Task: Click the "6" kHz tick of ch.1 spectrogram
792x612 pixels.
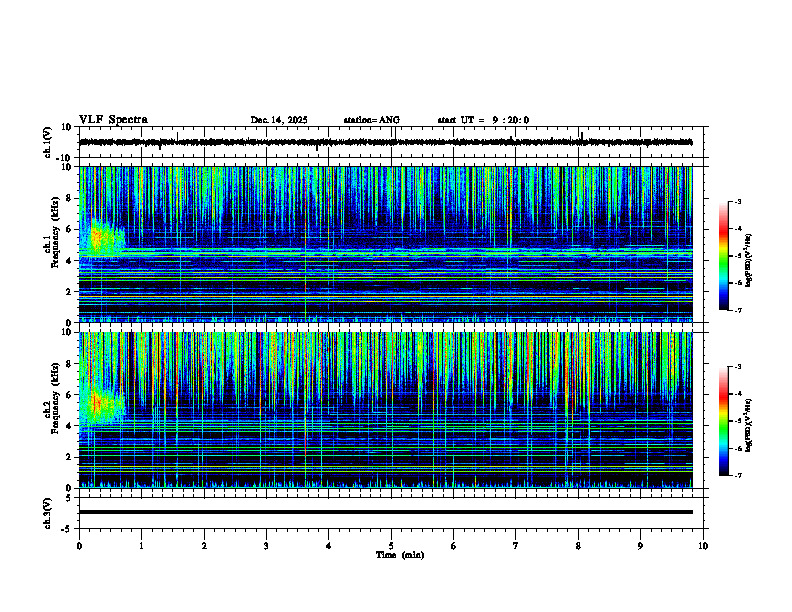Action: pos(69,229)
